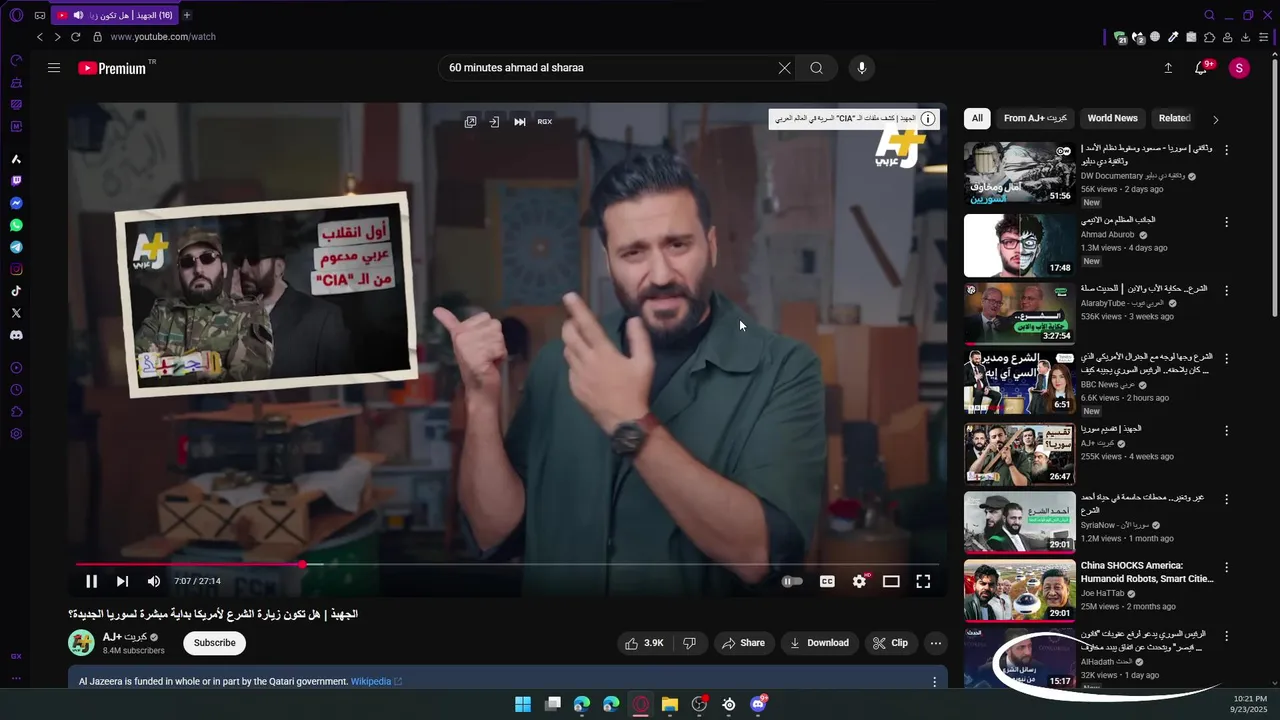The image size is (1280, 720).
Task: Open Twitch in the Opera sidebar
Action: pyautogui.click(x=16, y=181)
